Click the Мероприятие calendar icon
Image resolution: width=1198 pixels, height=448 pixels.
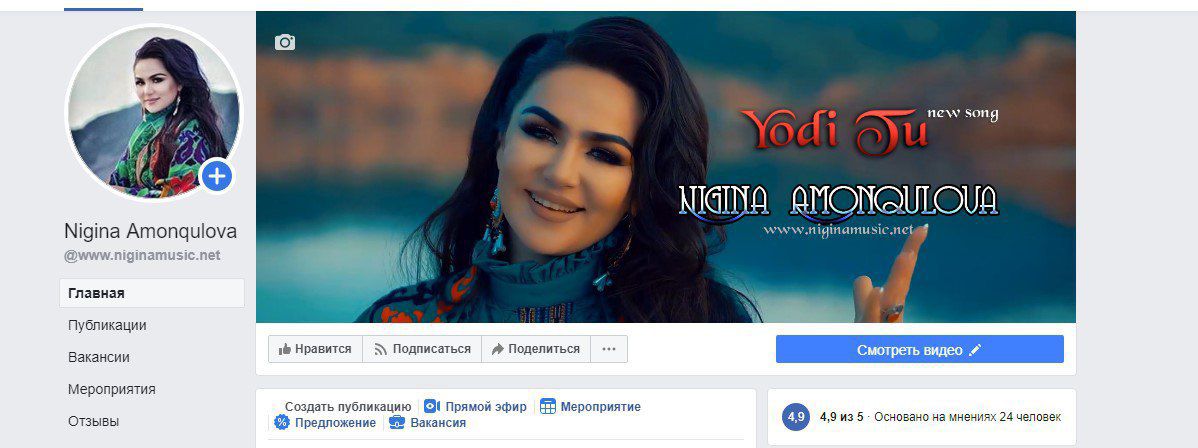coord(547,407)
